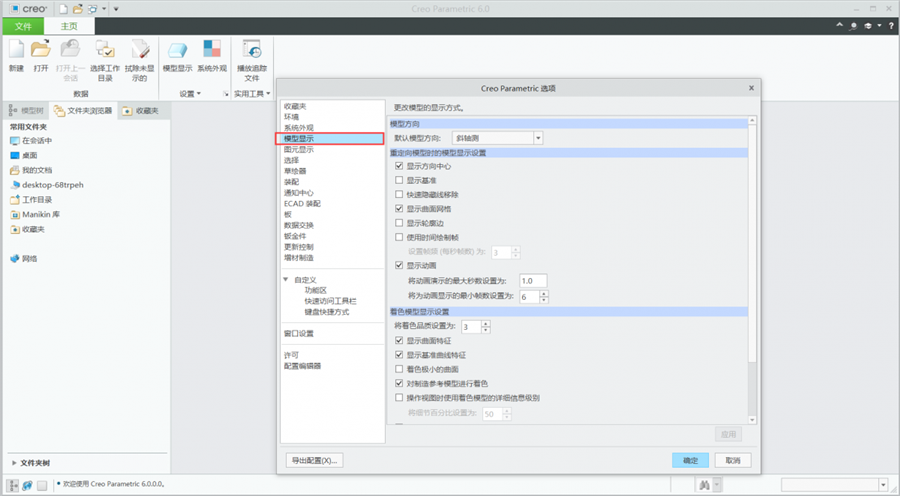Click the open folder icon in quick access toolbar
This screenshot has height=496, width=900.
pos(77,9)
